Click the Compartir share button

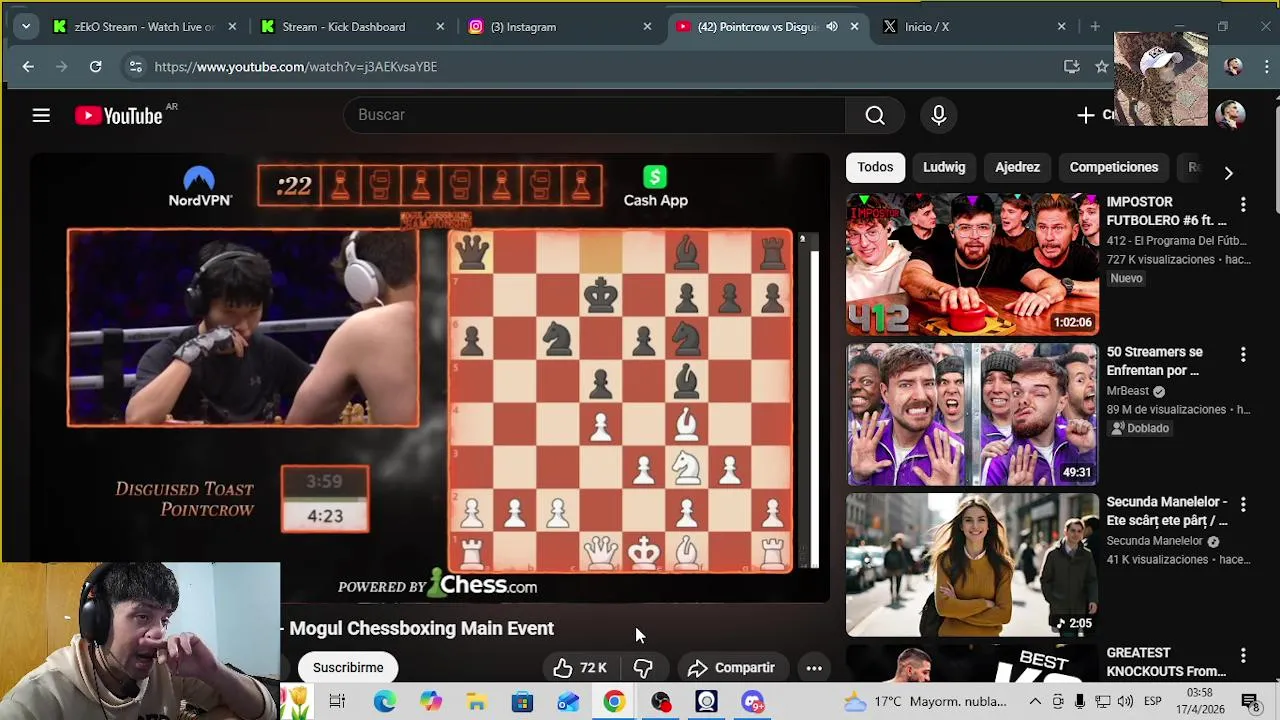731,668
